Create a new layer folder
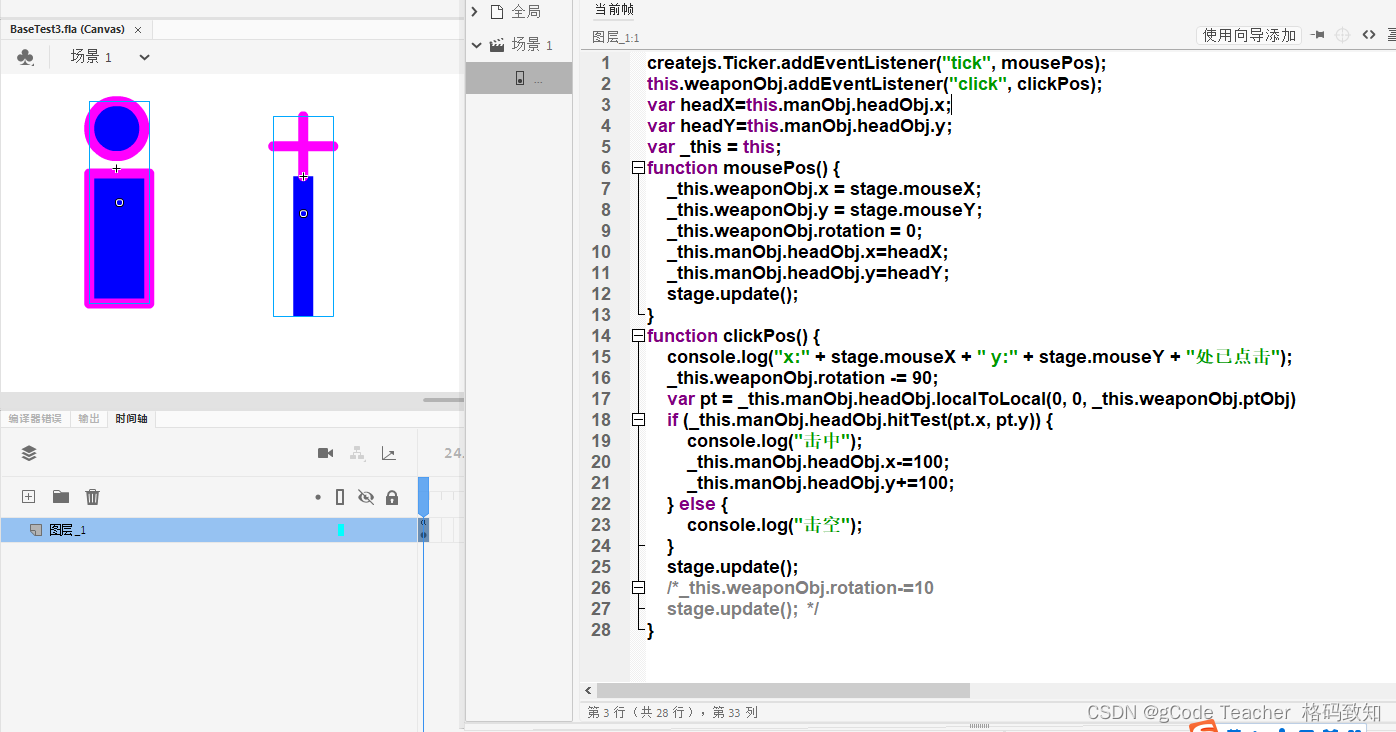Screen dimensions: 1396x732 click(x=61, y=497)
